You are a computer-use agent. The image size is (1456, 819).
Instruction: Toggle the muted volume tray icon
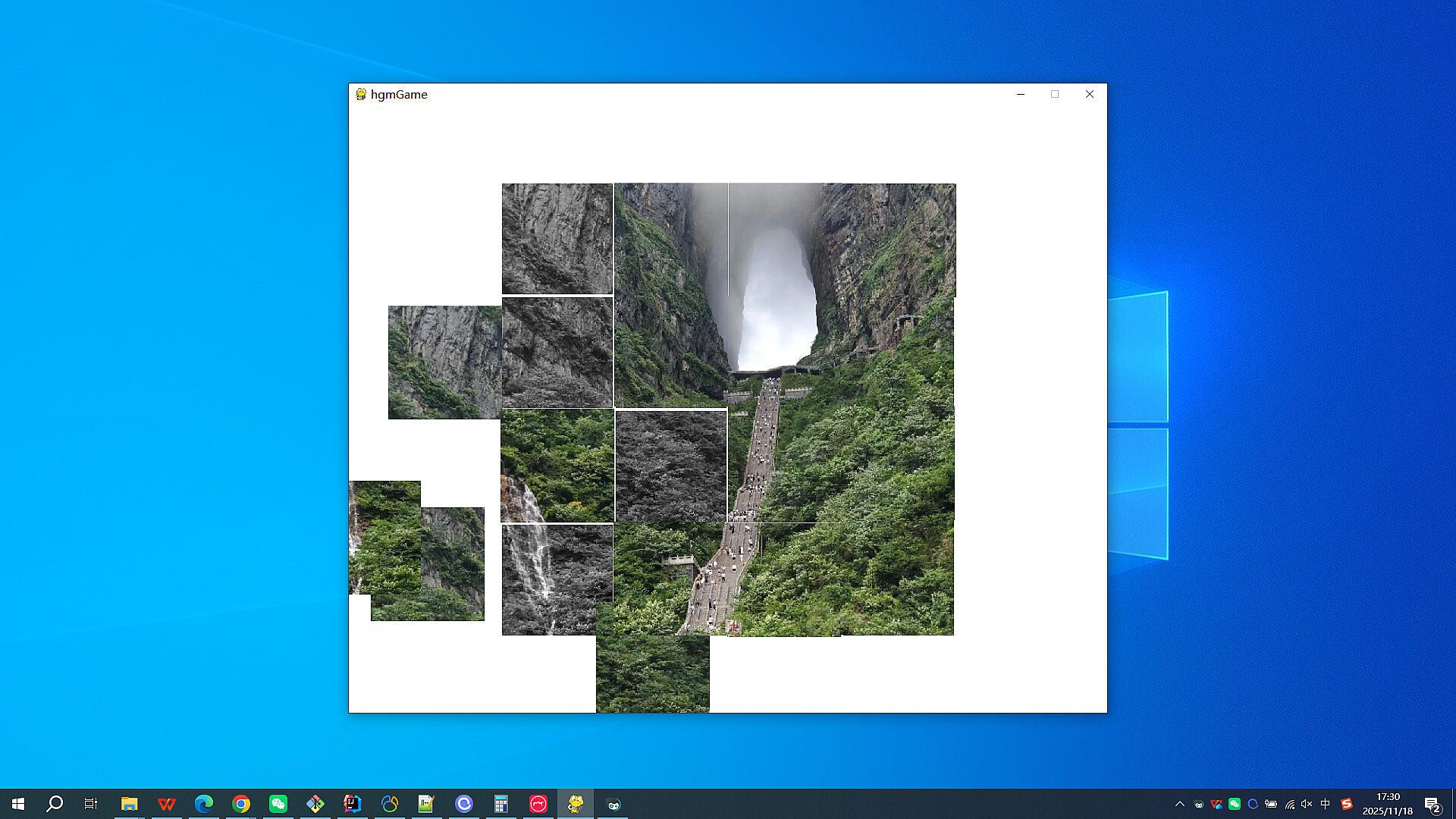(1307, 804)
